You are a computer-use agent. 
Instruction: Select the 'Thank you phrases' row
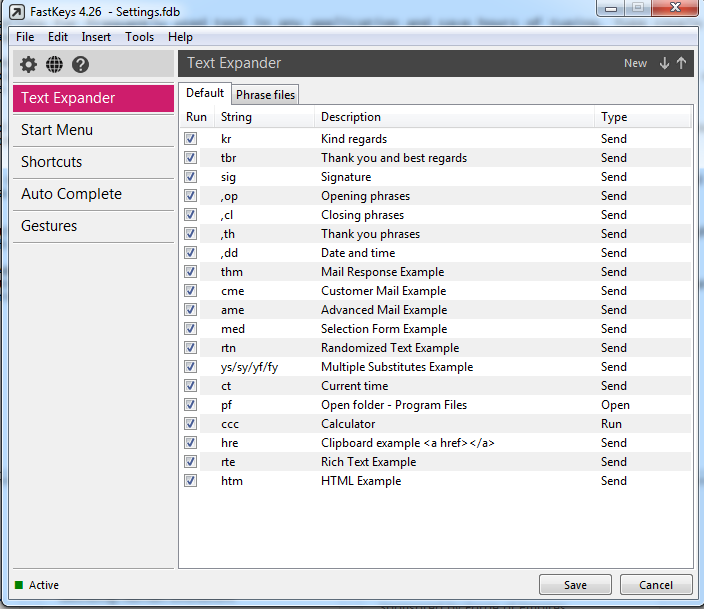tap(436, 234)
